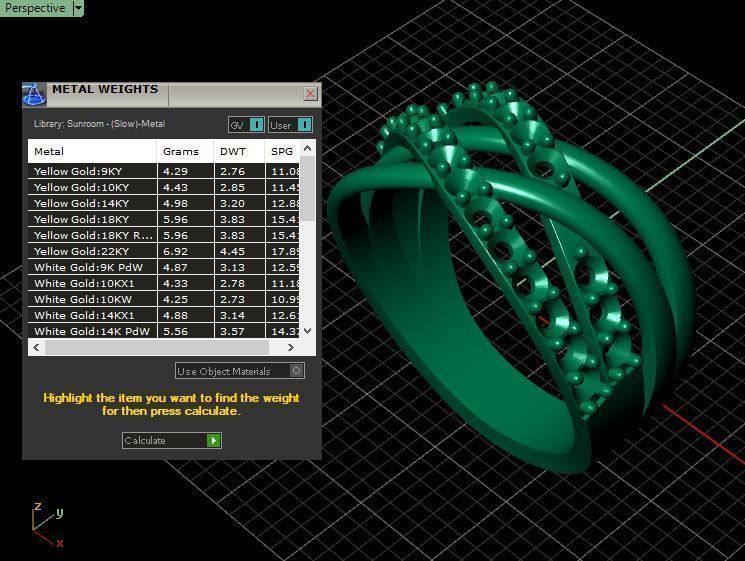Click the Calculate button
This screenshot has width=745, height=561.
click(x=172, y=440)
